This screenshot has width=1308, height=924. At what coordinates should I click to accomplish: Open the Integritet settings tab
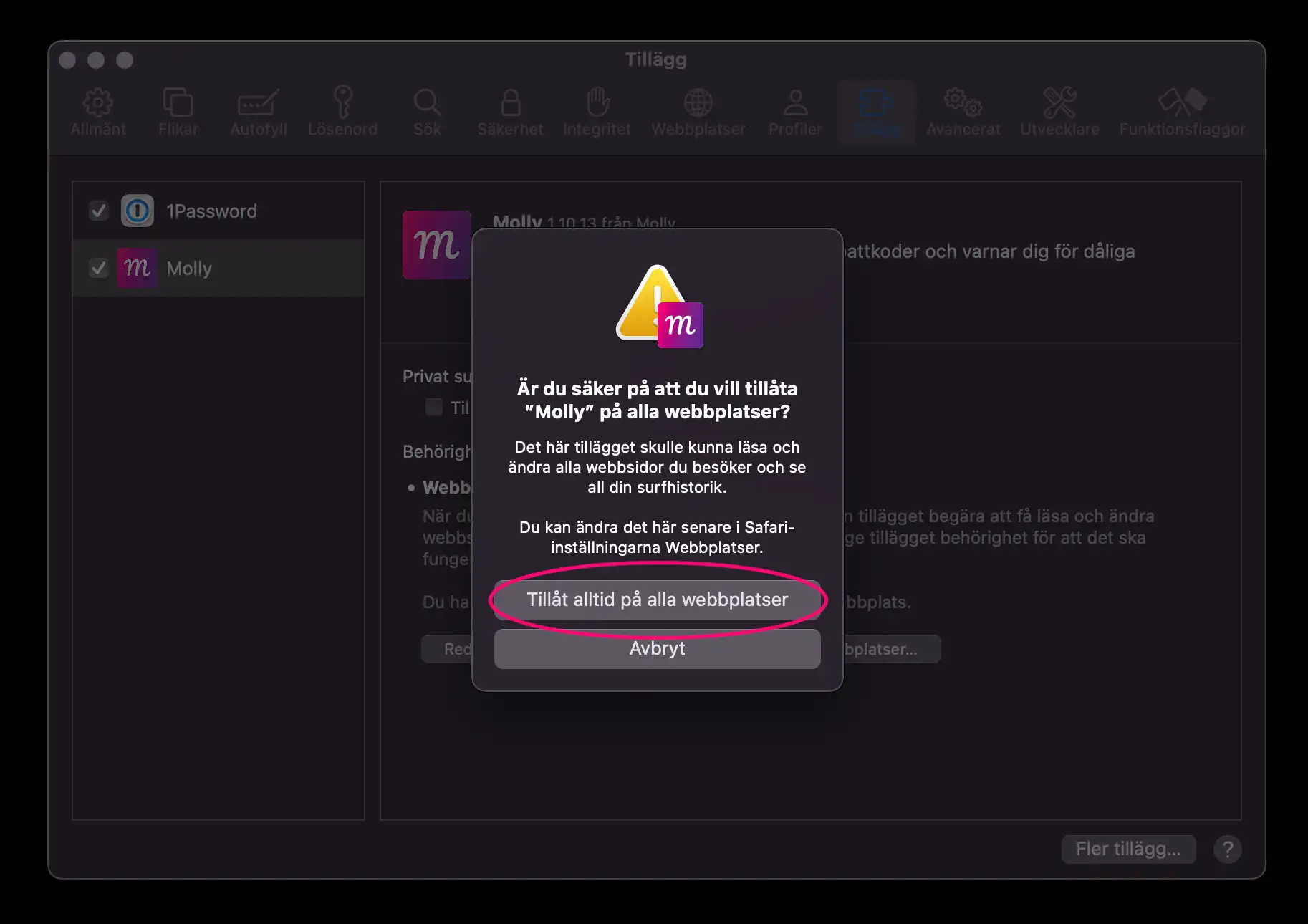tap(597, 111)
